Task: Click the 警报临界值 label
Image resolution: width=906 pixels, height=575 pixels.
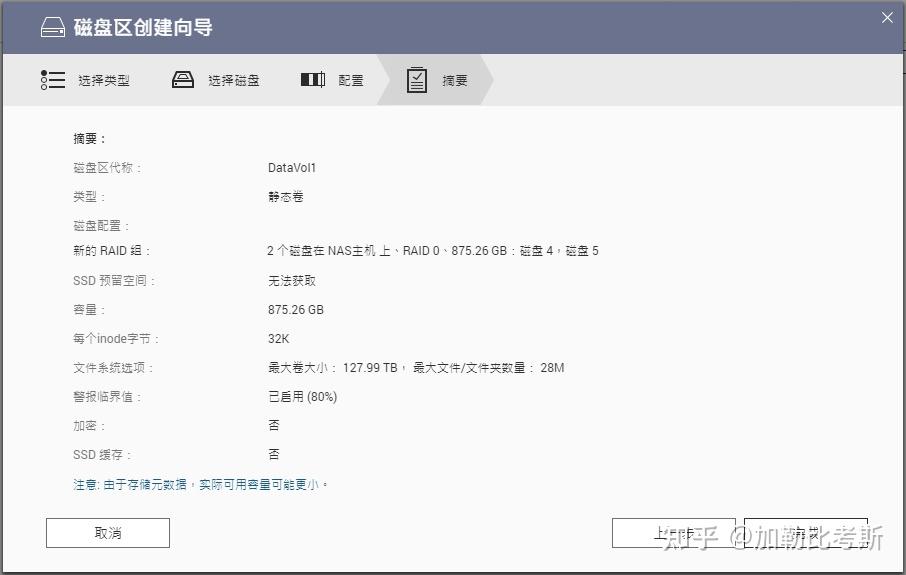Action: (107, 396)
